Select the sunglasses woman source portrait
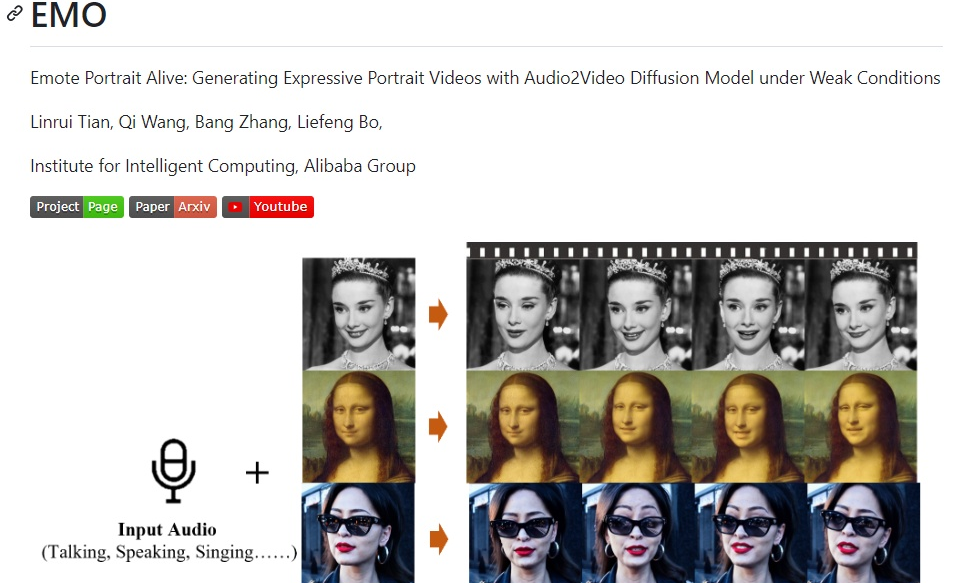960x584 pixels. pos(358,533)
